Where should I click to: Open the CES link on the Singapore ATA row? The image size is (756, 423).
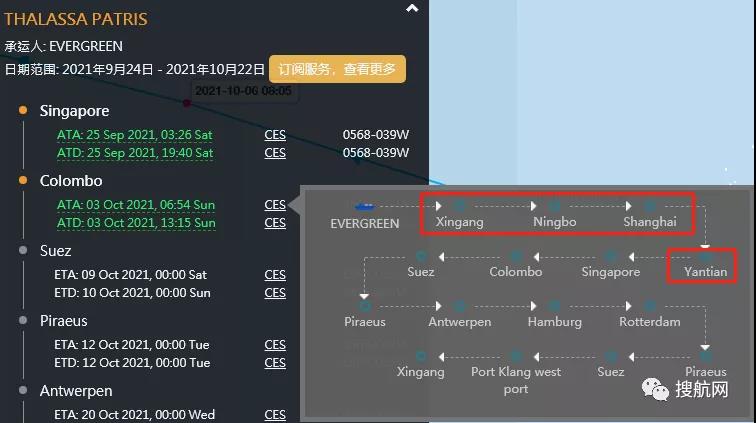(275, 135)
